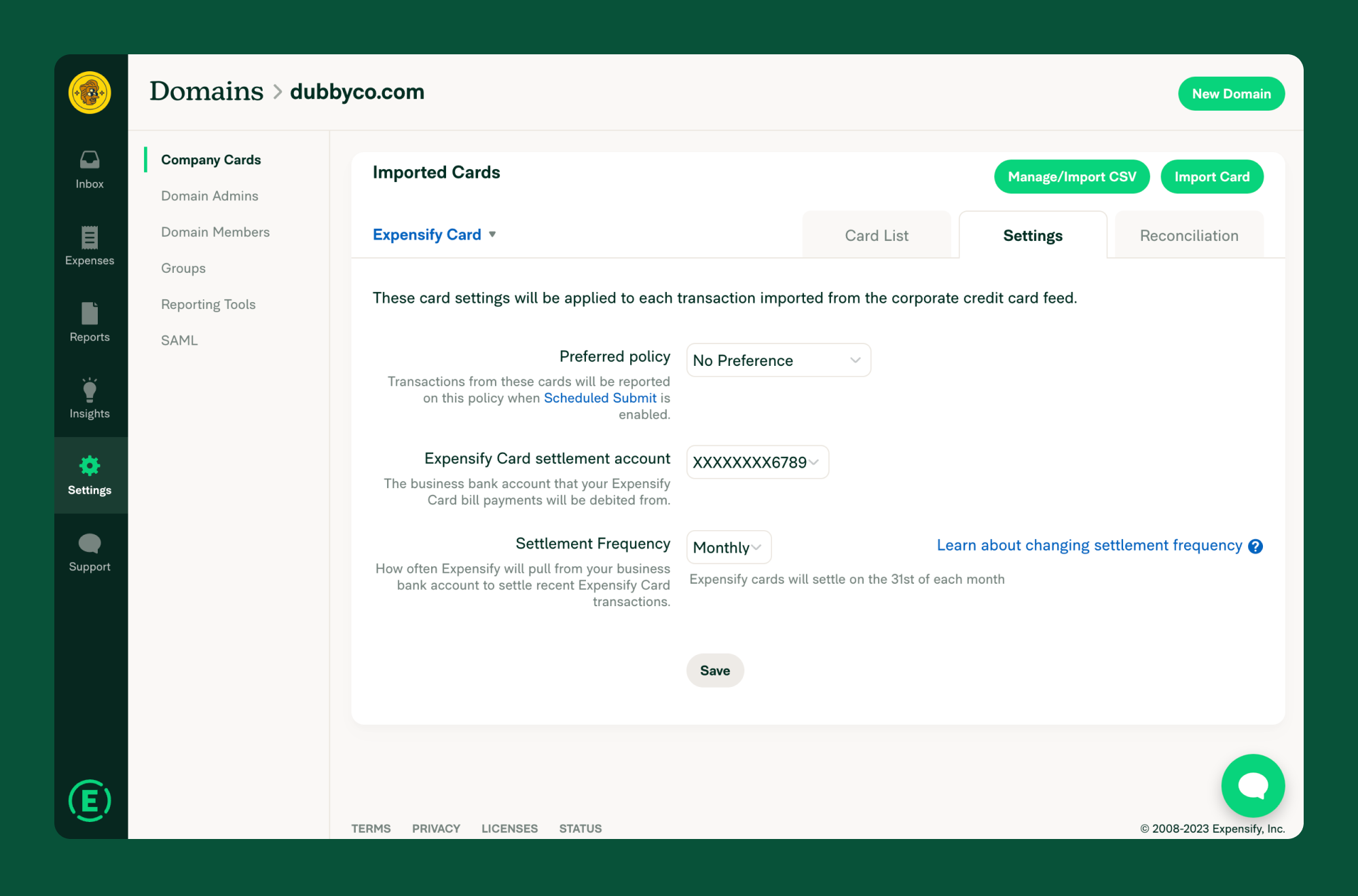Open the Preferred policy No Preference dropdown
Viewport: 1358px width, 896px height.
[x=778, y=360]
